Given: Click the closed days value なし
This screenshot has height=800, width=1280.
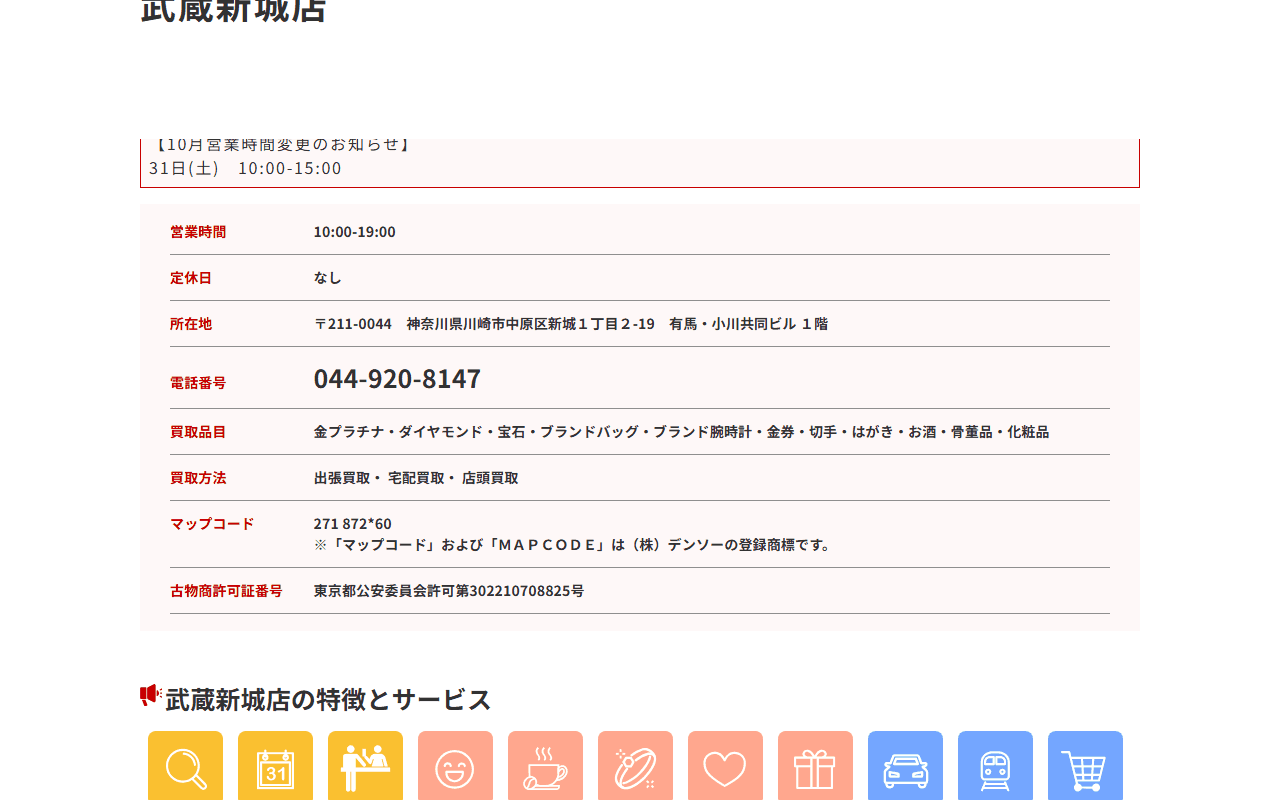Looking at the screenshot, I should click(328, 278).
